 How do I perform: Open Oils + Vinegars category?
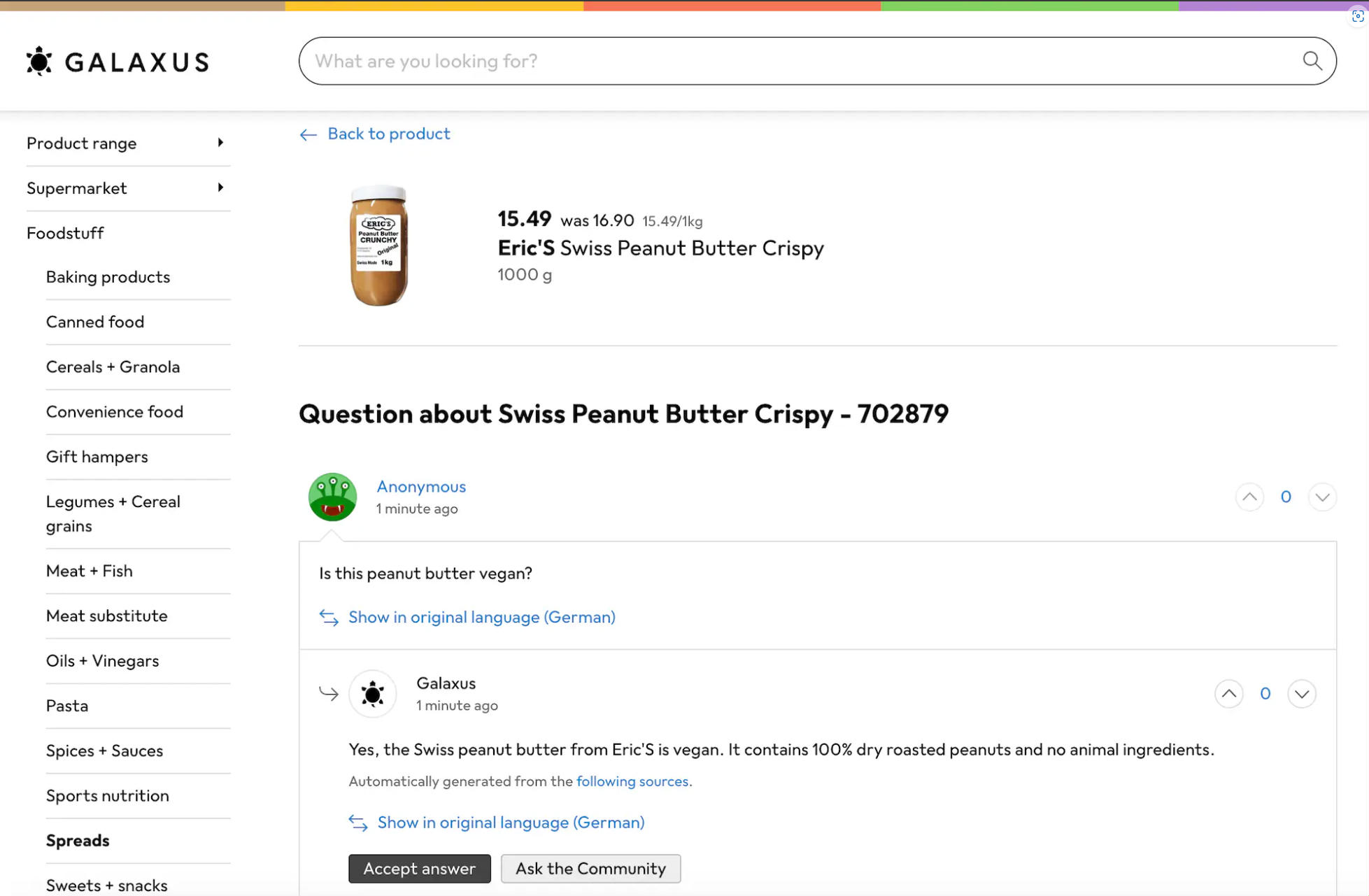(x=102, y=661)
